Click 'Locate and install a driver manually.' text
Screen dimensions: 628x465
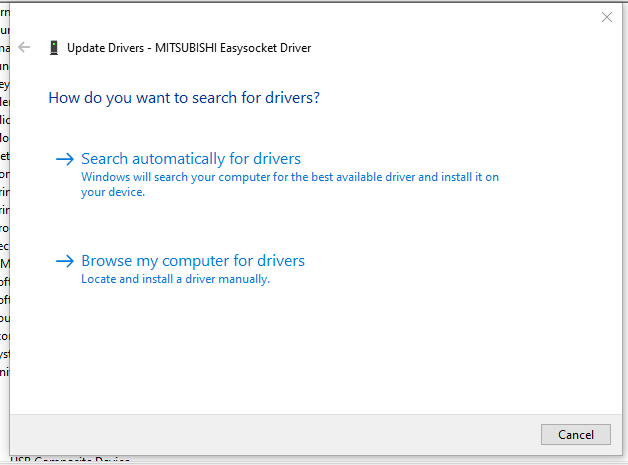click(175, 279)
